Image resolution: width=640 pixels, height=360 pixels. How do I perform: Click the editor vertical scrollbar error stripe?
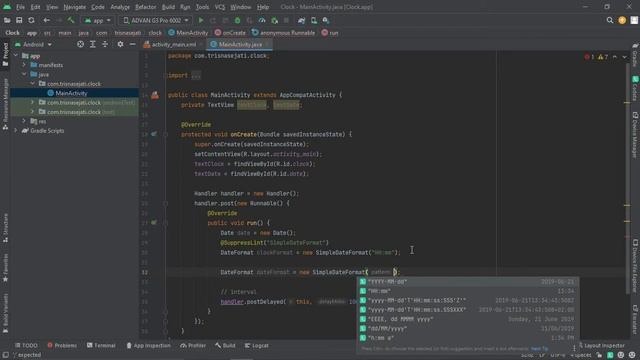pos(627,180)
